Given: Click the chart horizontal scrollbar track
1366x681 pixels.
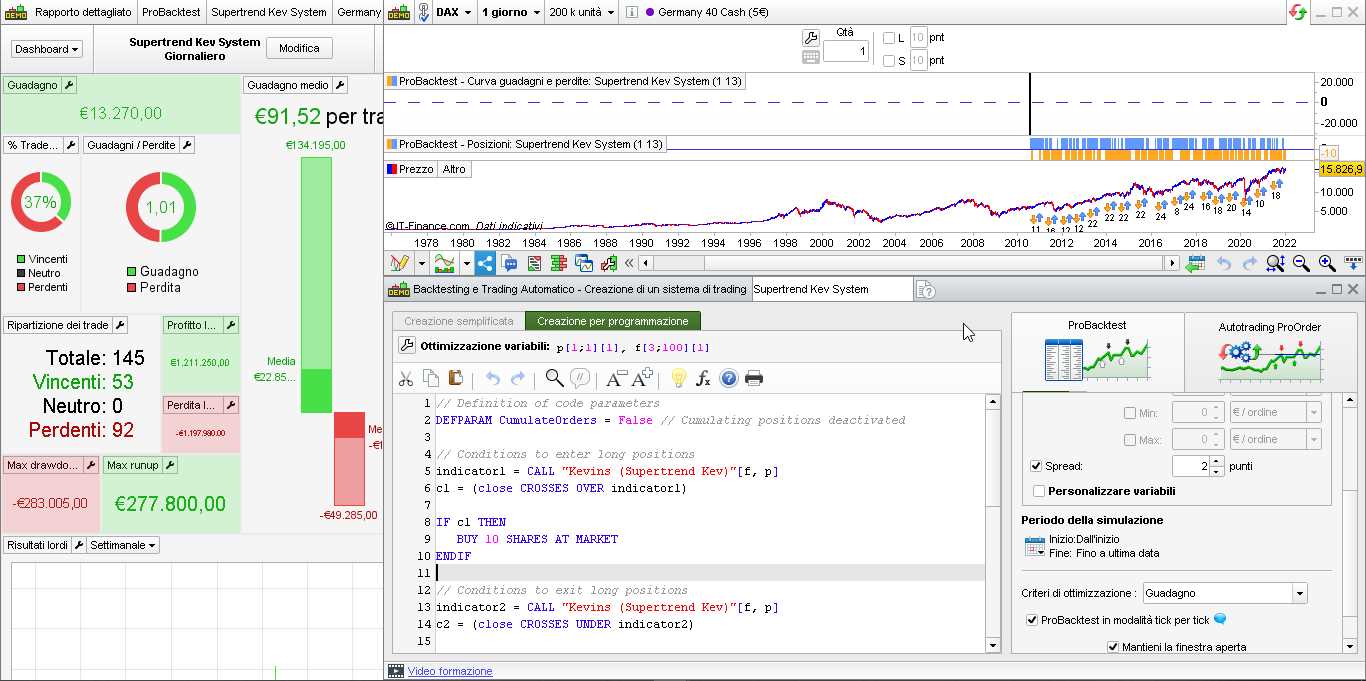Looking at the screenshot, I should (x=900, y=263).
